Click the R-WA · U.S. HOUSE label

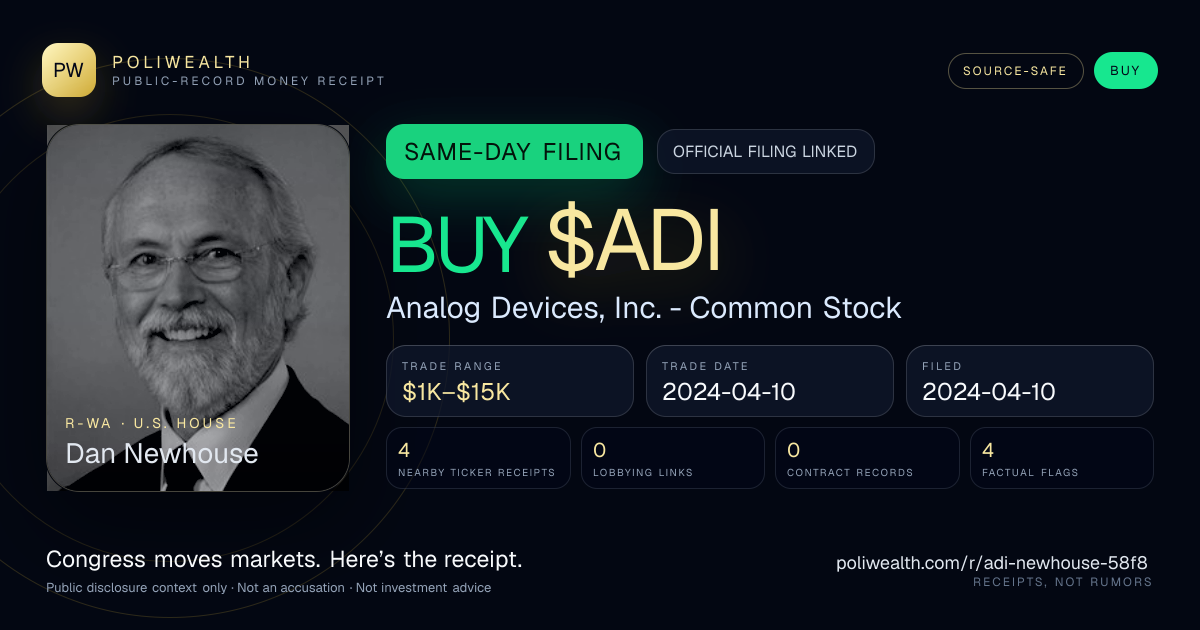[x=152, y=423]
